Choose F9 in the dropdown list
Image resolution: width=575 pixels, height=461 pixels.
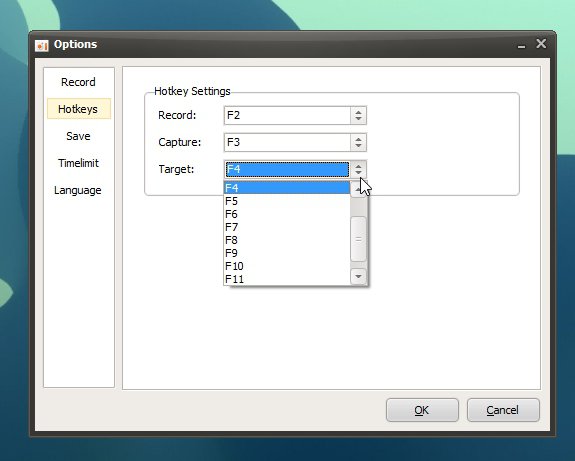(x=287, y=253)
